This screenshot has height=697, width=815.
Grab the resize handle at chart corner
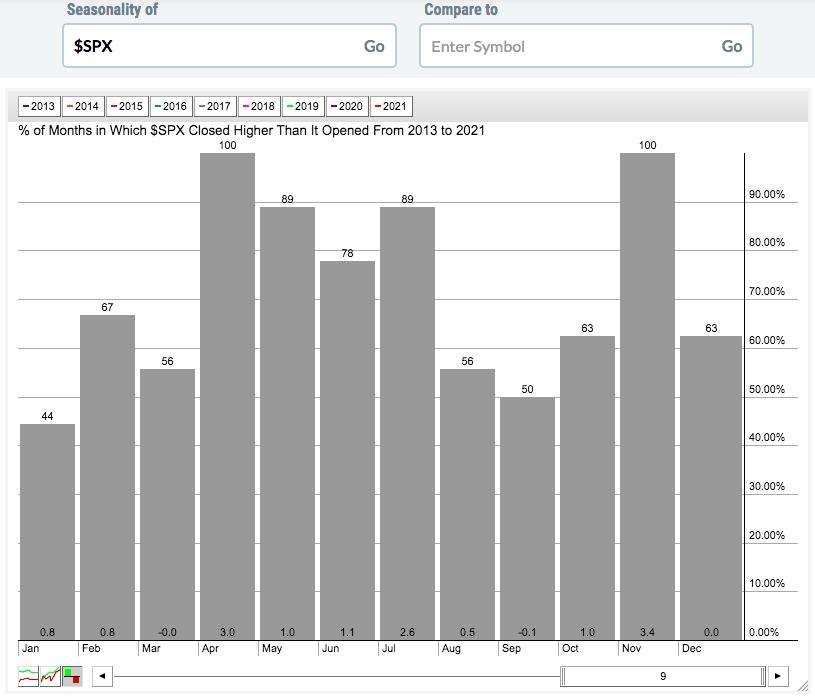pyautogui.click(x=804, y=687)
